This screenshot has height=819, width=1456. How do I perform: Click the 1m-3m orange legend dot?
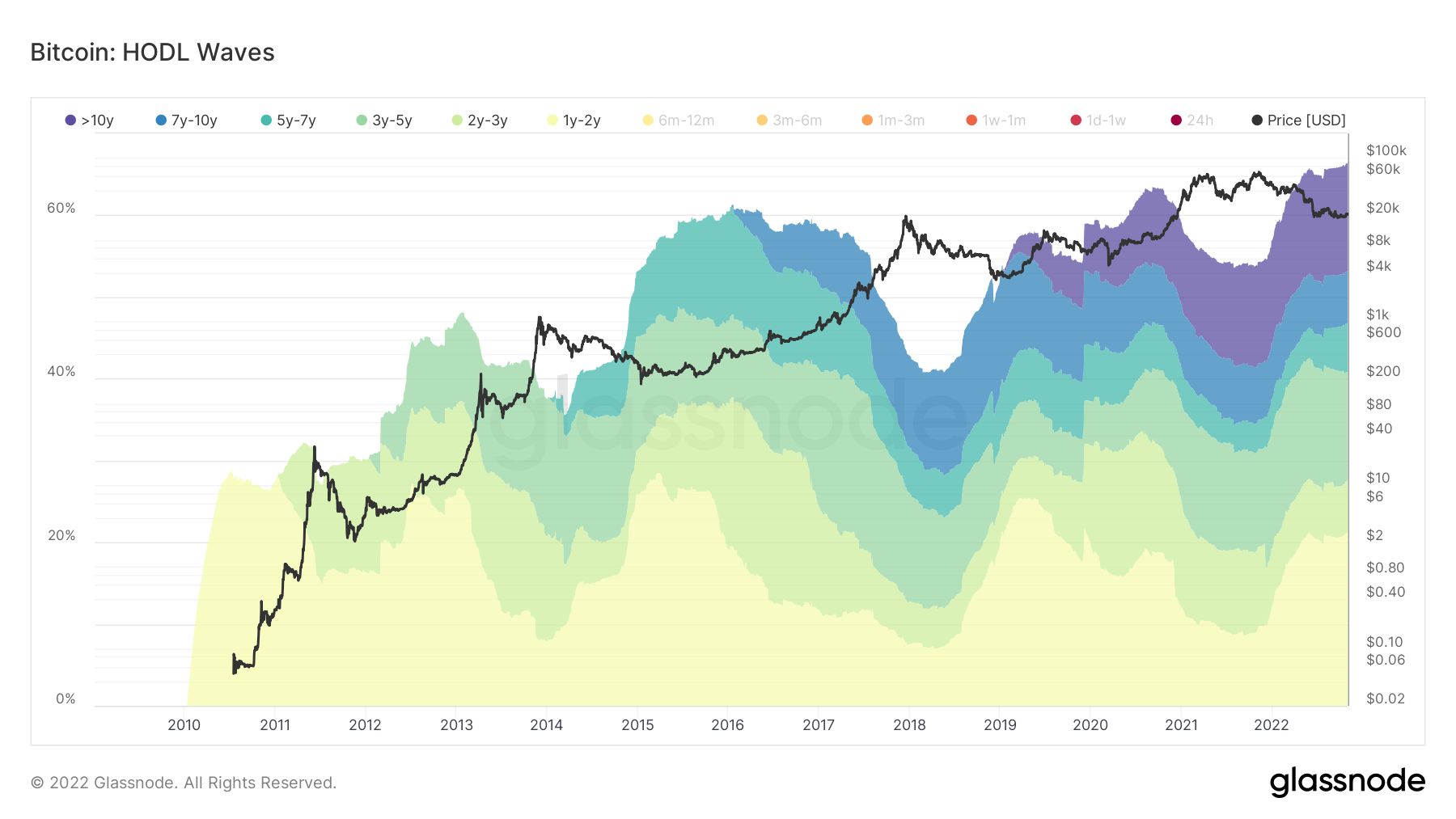tap(867, 120)
